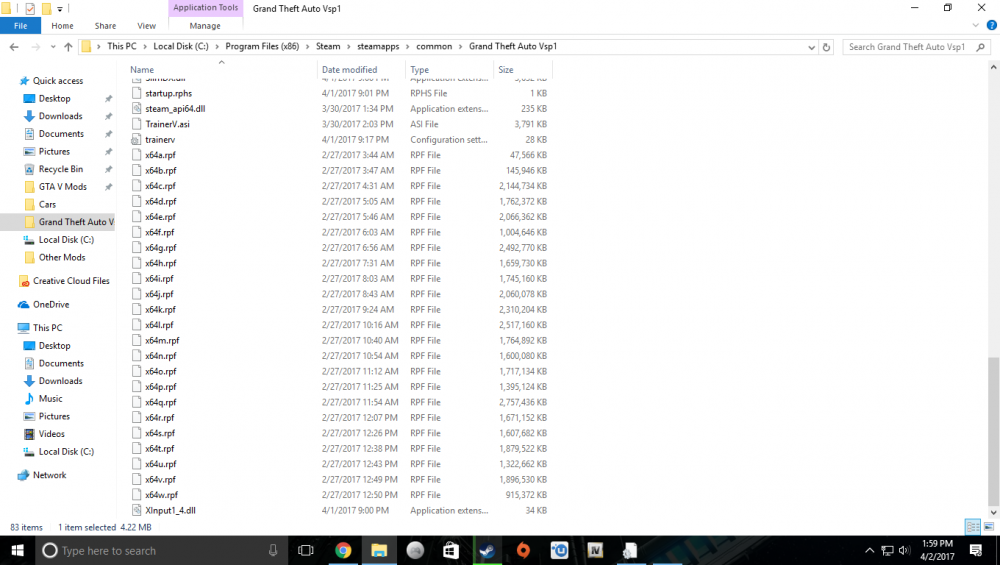This screenshot has width=1000, height=565.
Task: Go up one folder level arrow
Action: point(68,47)
